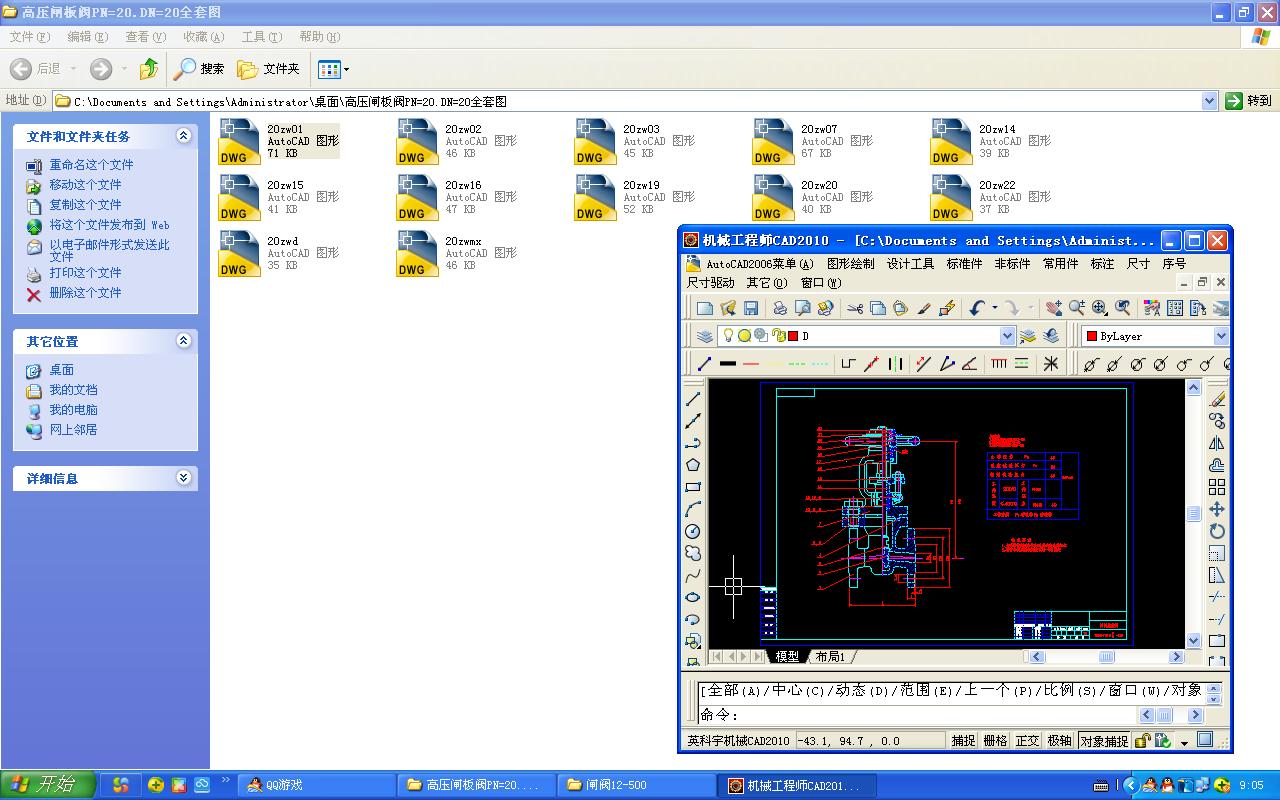Toggle 对象捕捉 object snap in status bar
The height and width of the screenshot is (800, 1280).
(x=1104, y=741)
